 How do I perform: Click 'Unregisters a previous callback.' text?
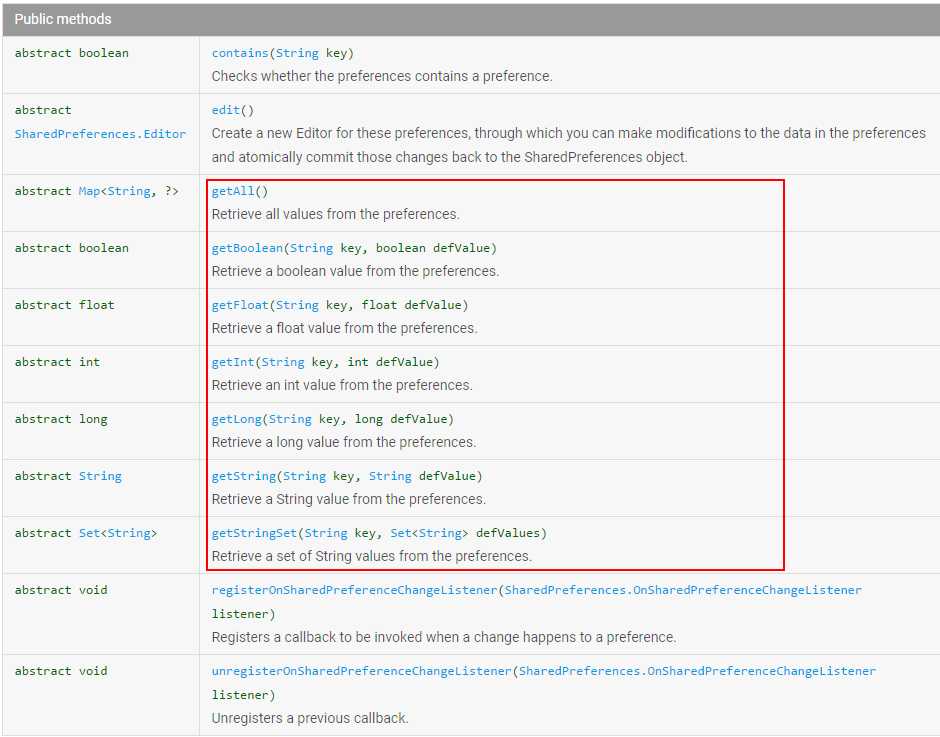tap(310, 718)
